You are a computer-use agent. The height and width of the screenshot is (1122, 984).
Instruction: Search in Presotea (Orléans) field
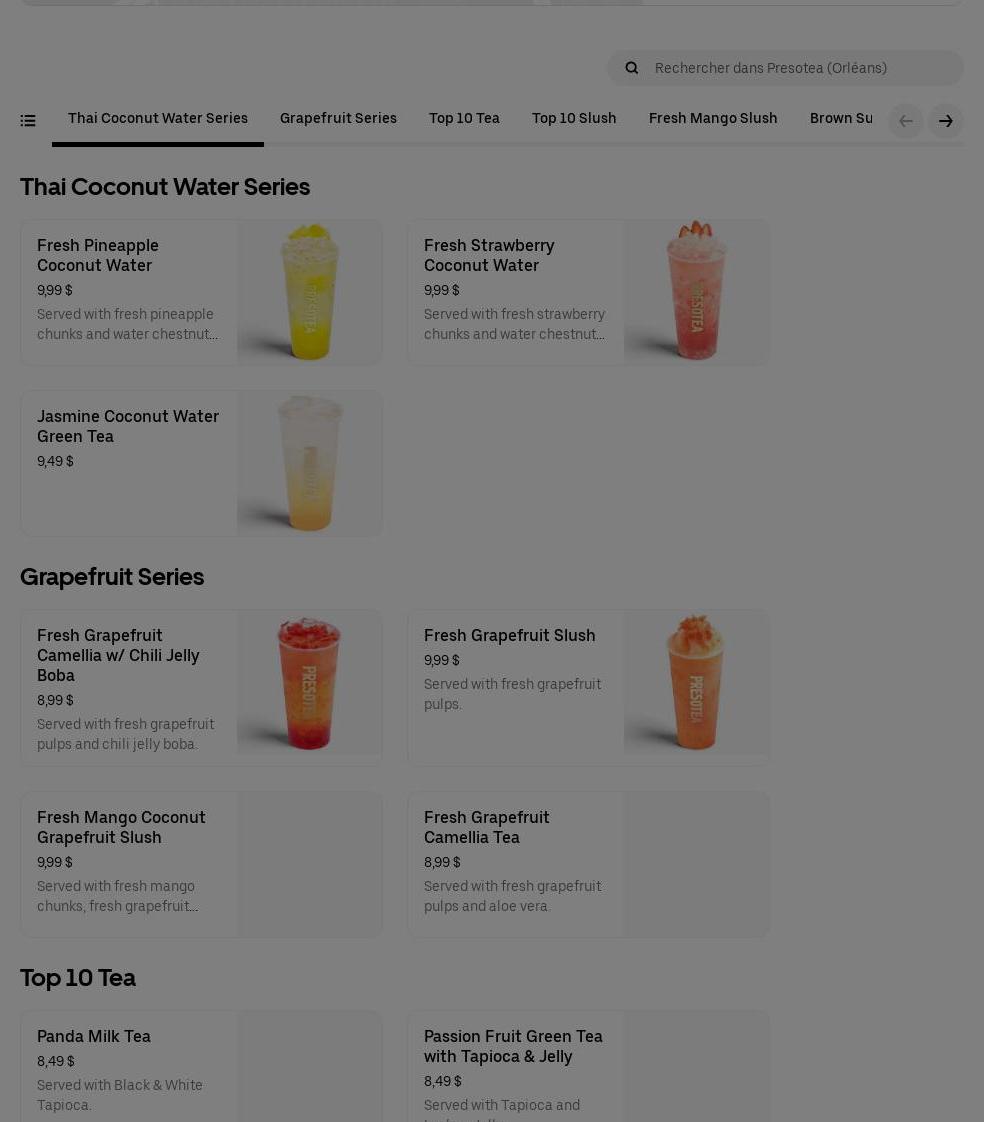[785, 68]
